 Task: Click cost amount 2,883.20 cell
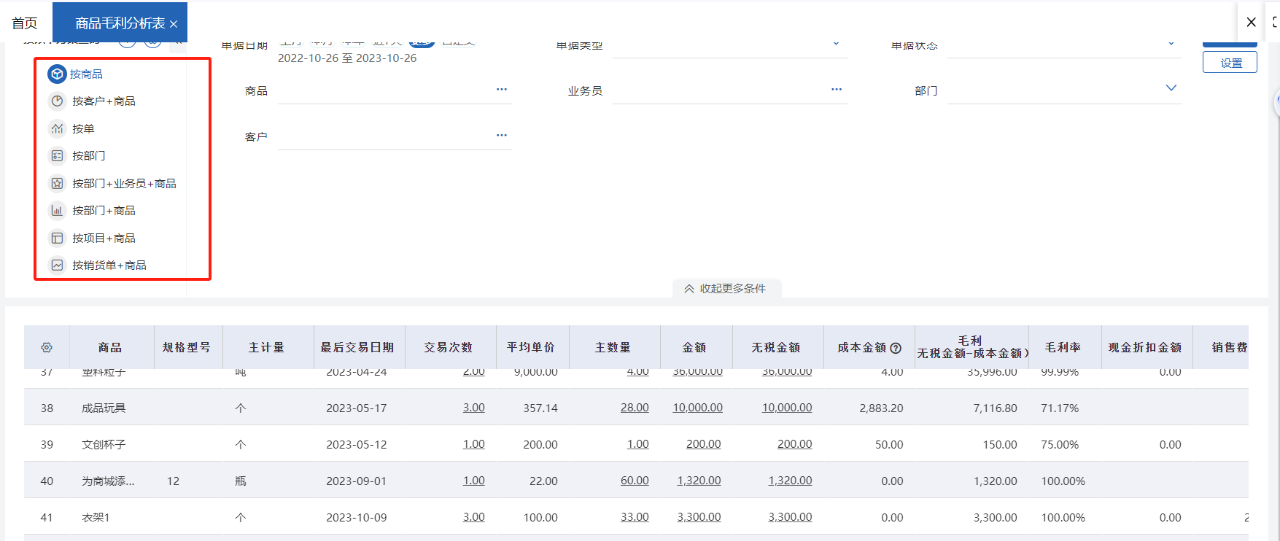882,408
